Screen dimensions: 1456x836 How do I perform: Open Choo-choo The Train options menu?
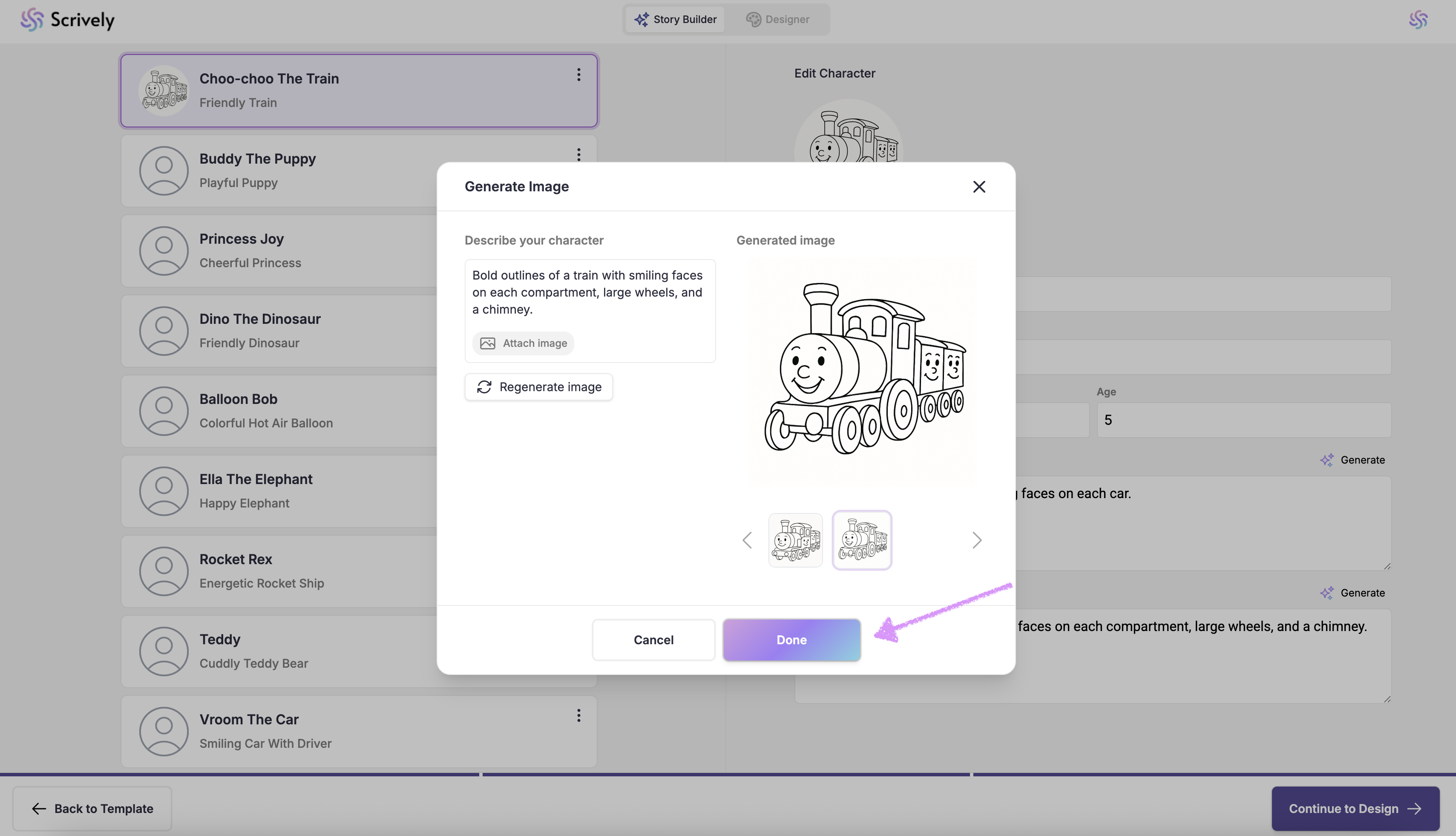[578, 75]
